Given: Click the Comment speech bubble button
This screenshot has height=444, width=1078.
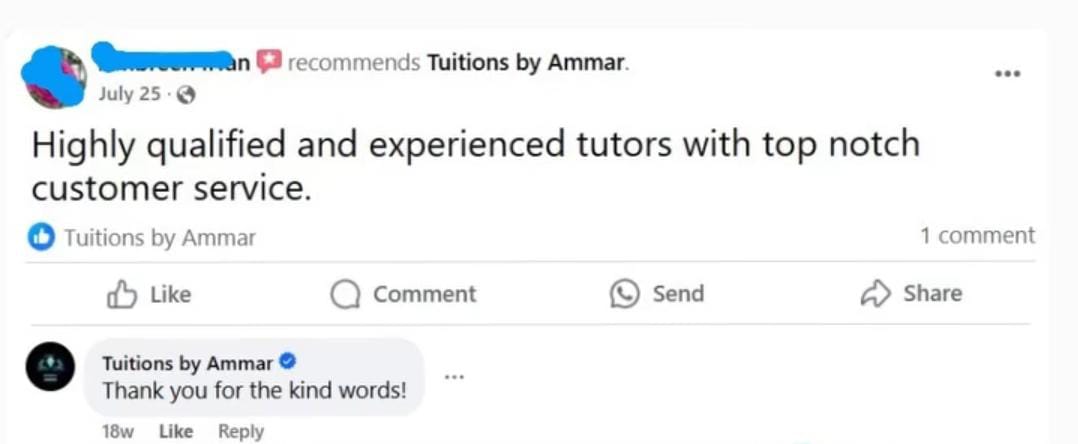Looking at the screenshot, I should [403, 294].
